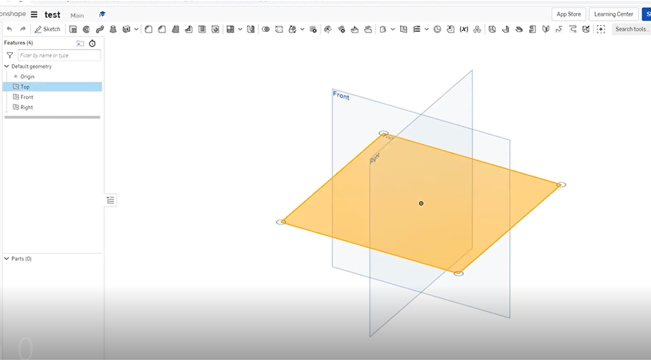Click the Mirror tool icon
Viewport: 651px width, 360px height.
click(x=251, y=29)
